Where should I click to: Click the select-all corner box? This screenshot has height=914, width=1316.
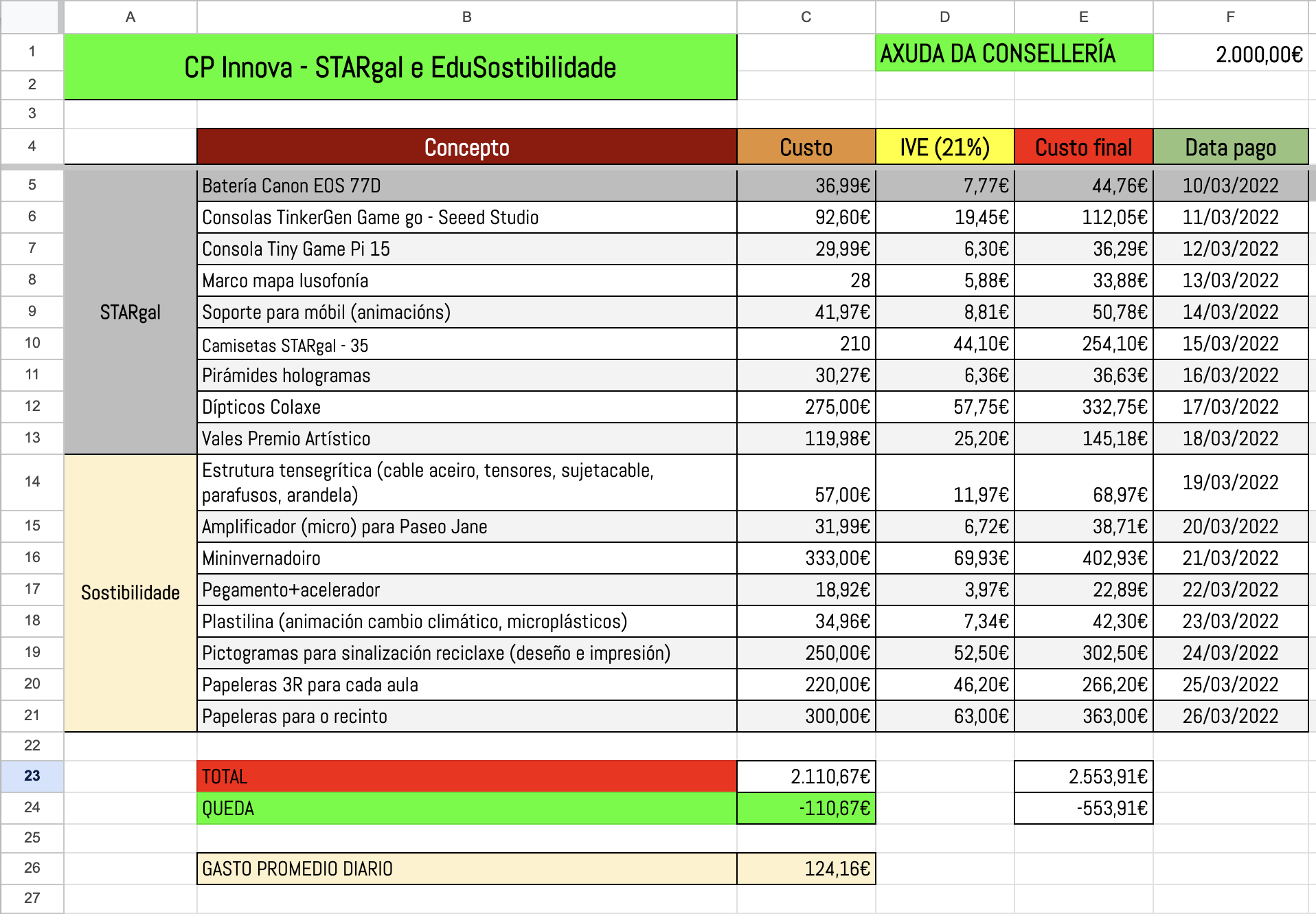30,17
